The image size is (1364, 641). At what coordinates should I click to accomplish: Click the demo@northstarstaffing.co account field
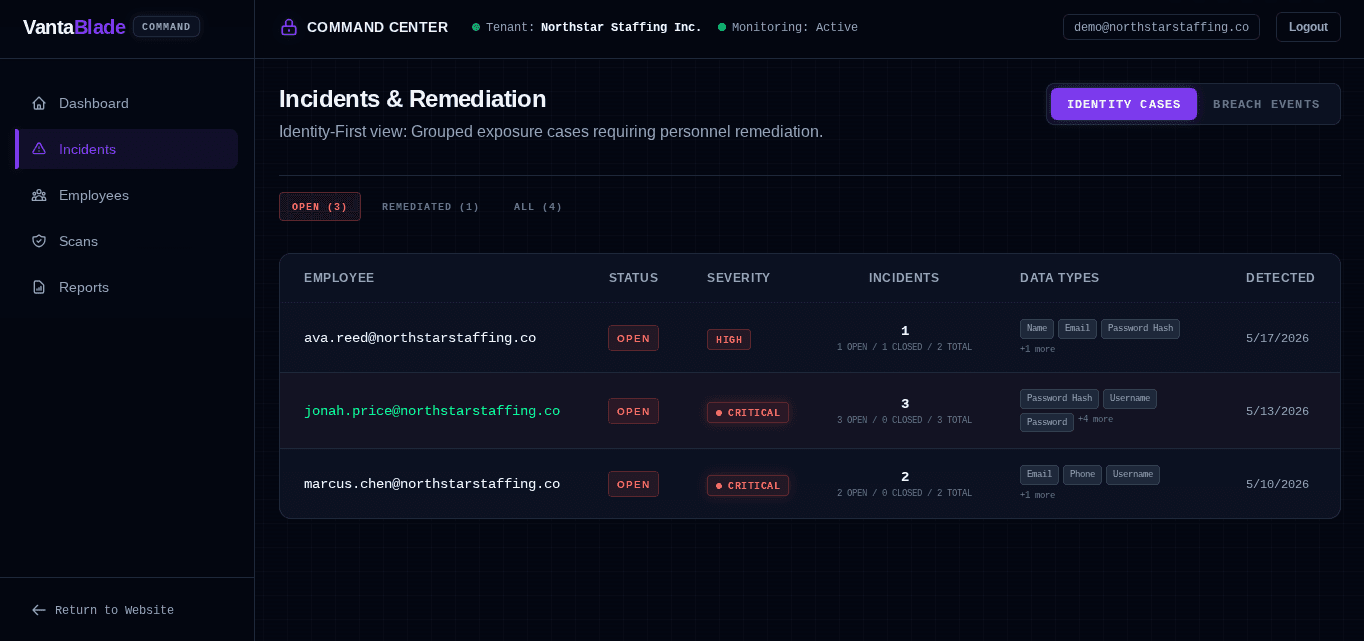[x=1161, y=27]
